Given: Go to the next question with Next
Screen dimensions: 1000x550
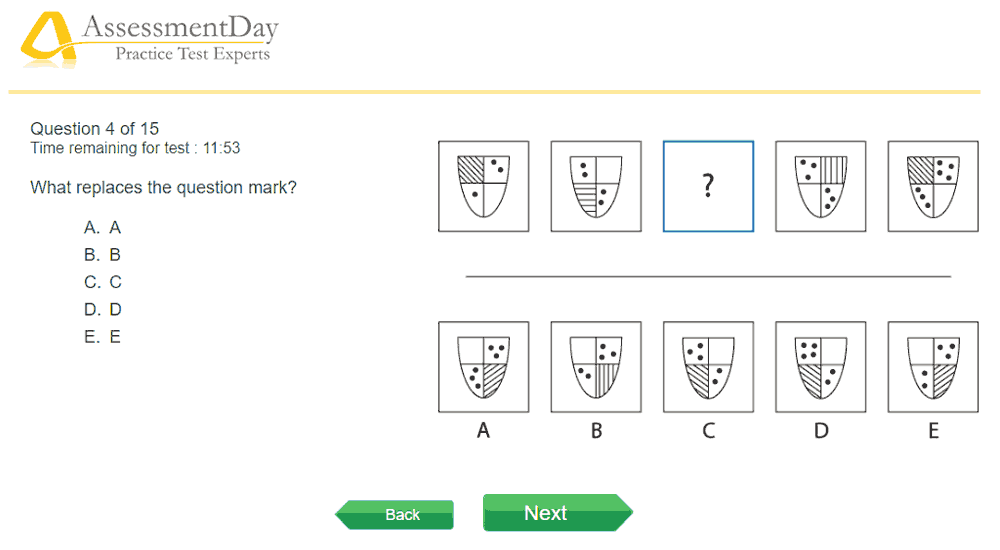Looking at the screenshot, I should [x=558, y=512].
